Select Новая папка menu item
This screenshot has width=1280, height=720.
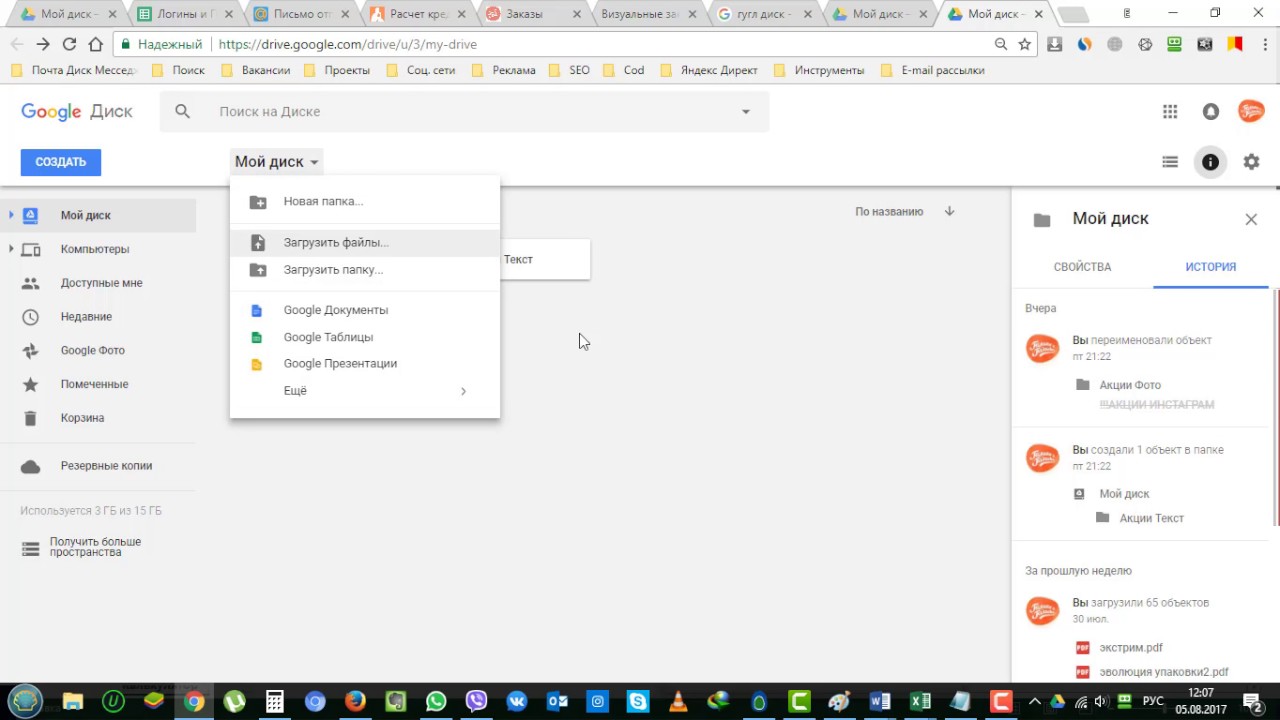(365, 201)
